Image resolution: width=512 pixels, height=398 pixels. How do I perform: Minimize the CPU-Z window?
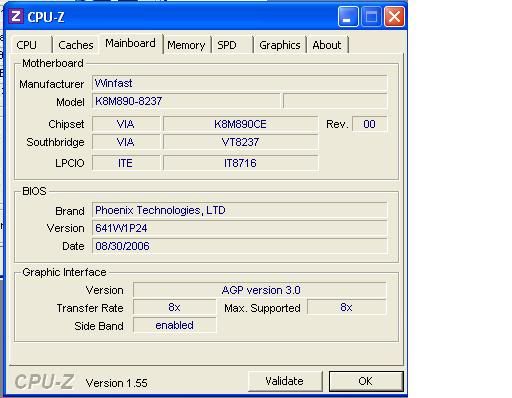pyautogui.click(x=348, y=16)
